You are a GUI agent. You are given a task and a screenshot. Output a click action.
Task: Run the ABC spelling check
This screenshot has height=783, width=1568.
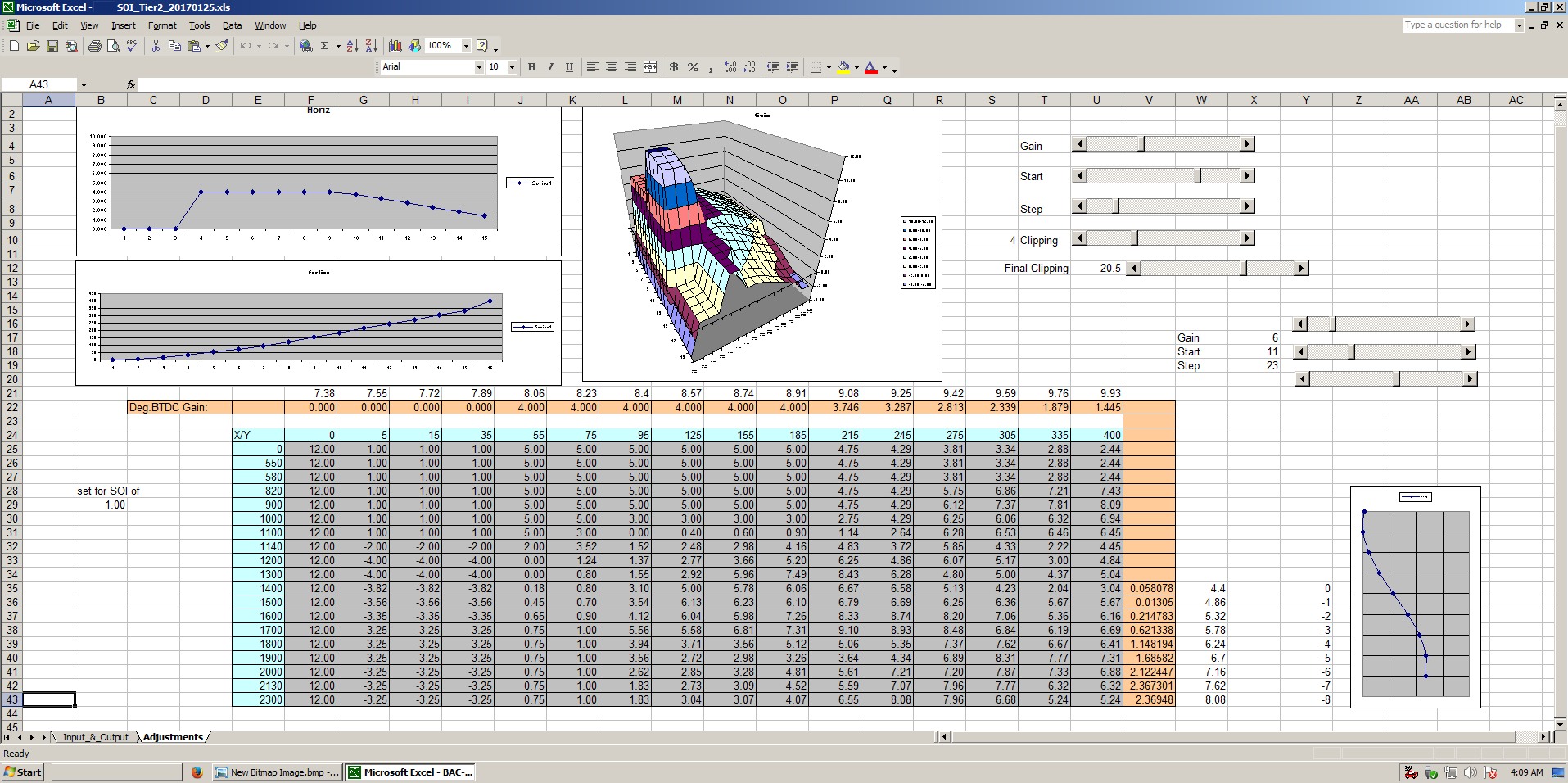click(x=132, y=46)
